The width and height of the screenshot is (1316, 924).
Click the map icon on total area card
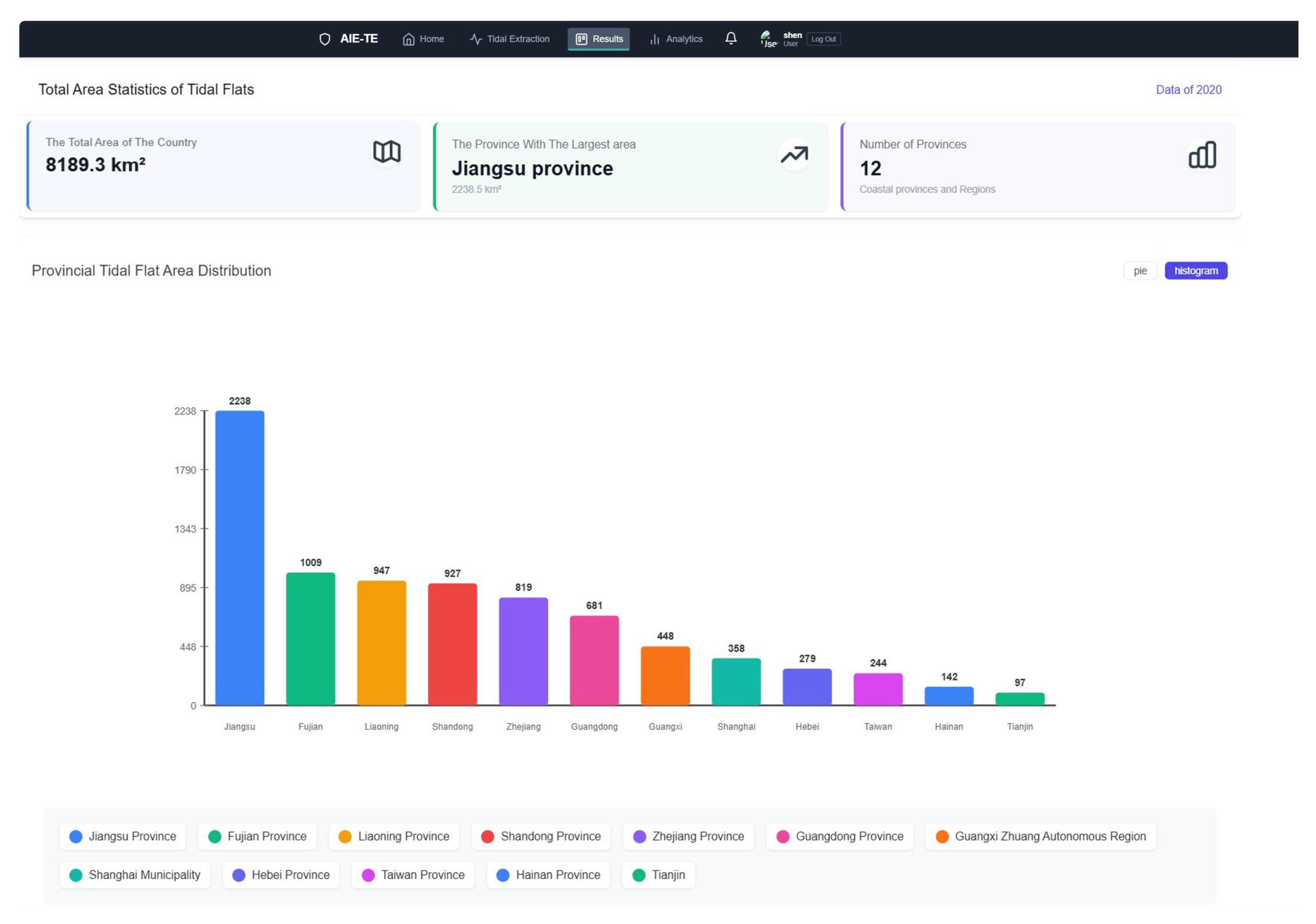(387, 152)
